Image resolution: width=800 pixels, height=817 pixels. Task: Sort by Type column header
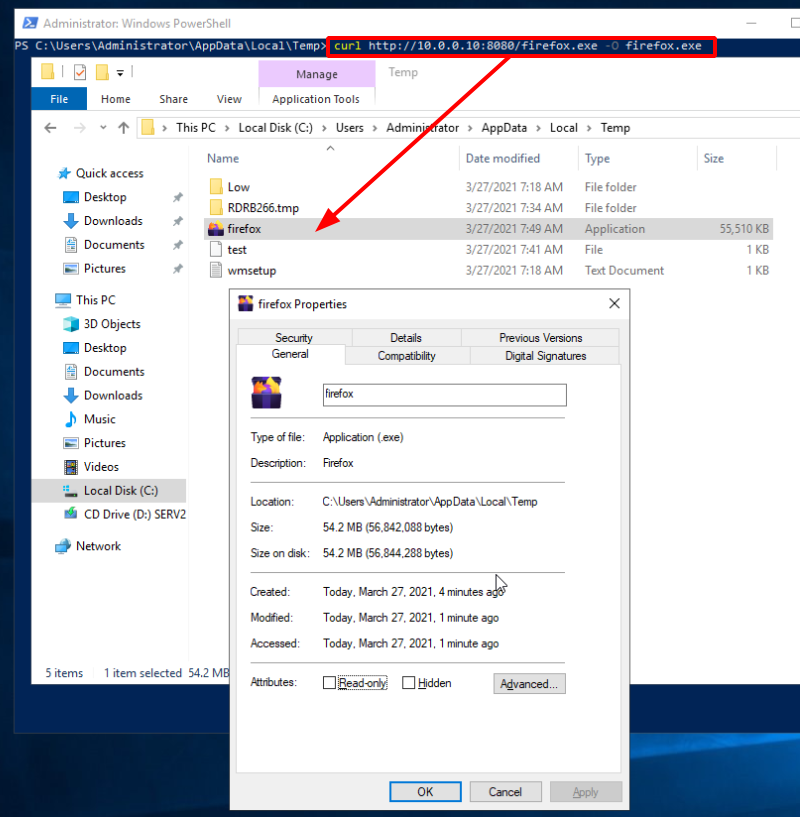point(597,158)
